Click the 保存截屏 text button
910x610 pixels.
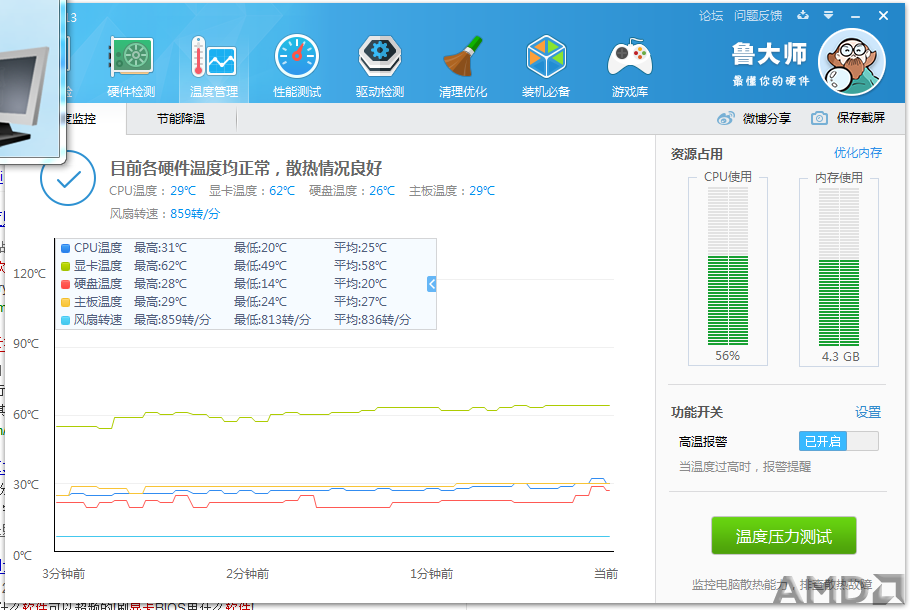pos(861,118)
